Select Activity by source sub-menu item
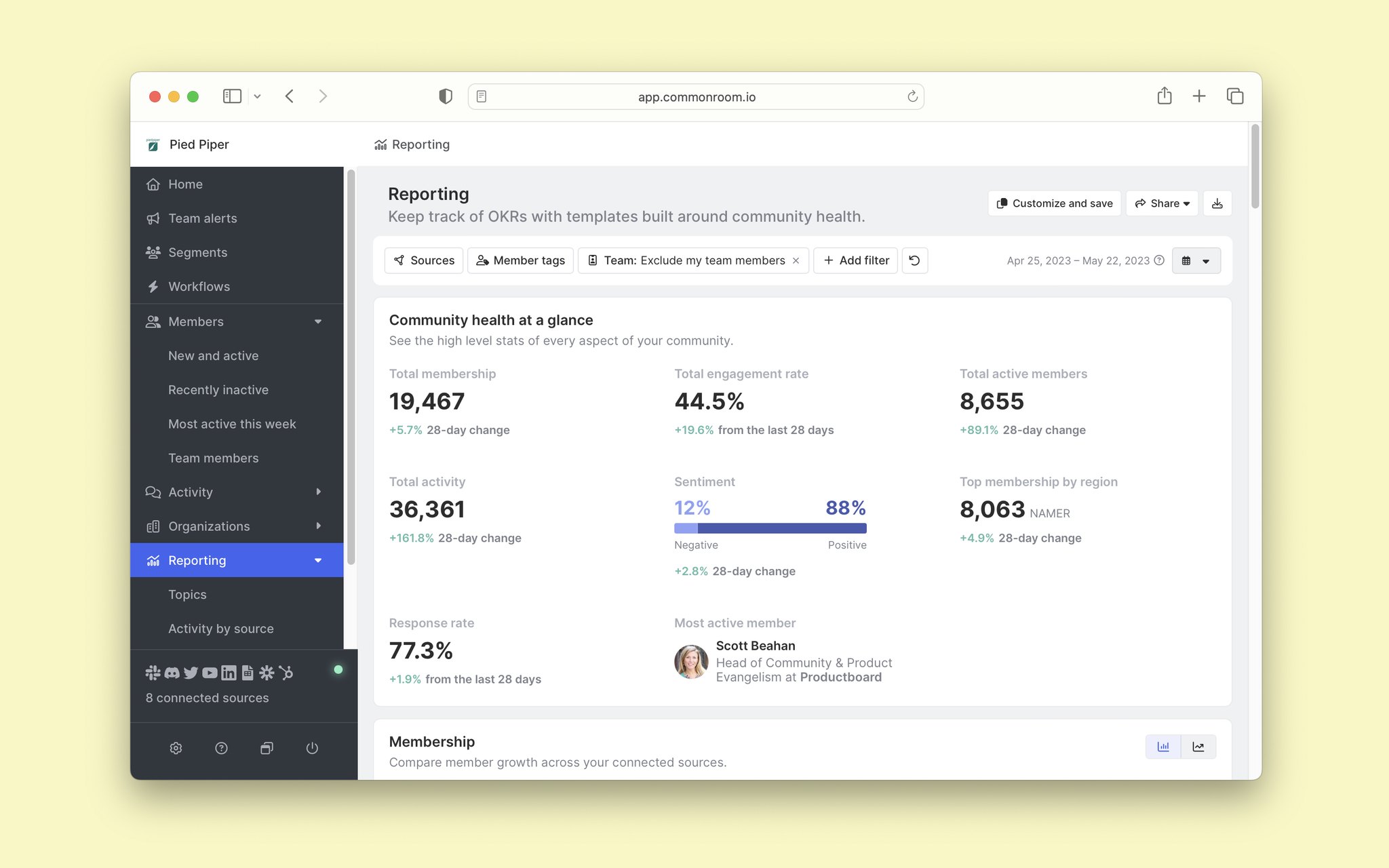Viewport: 1389px width, 868px height. (220, 628)
